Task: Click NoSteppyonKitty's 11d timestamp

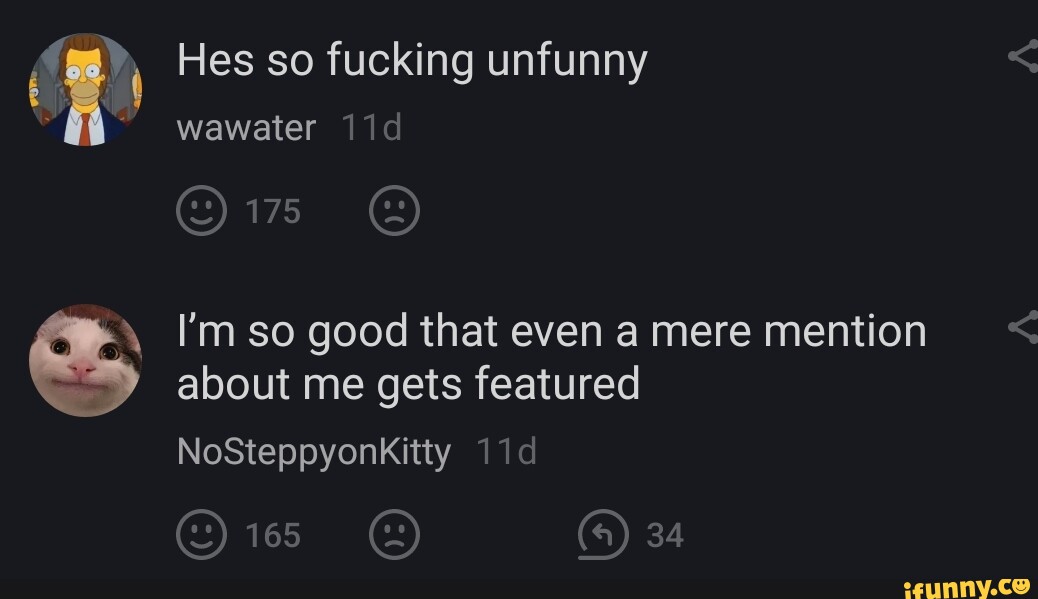Action: [507, 452]
